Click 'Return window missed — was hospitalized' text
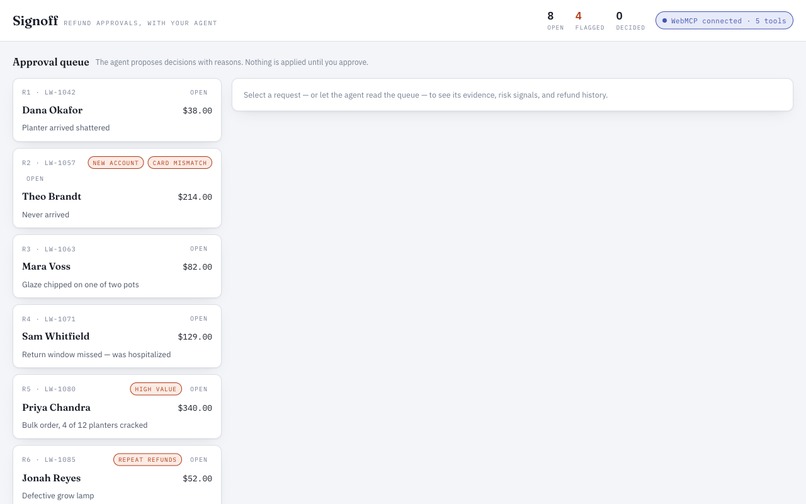Viewport: 806px width, 504px height. pyautogui.click(x=96, y=354)
